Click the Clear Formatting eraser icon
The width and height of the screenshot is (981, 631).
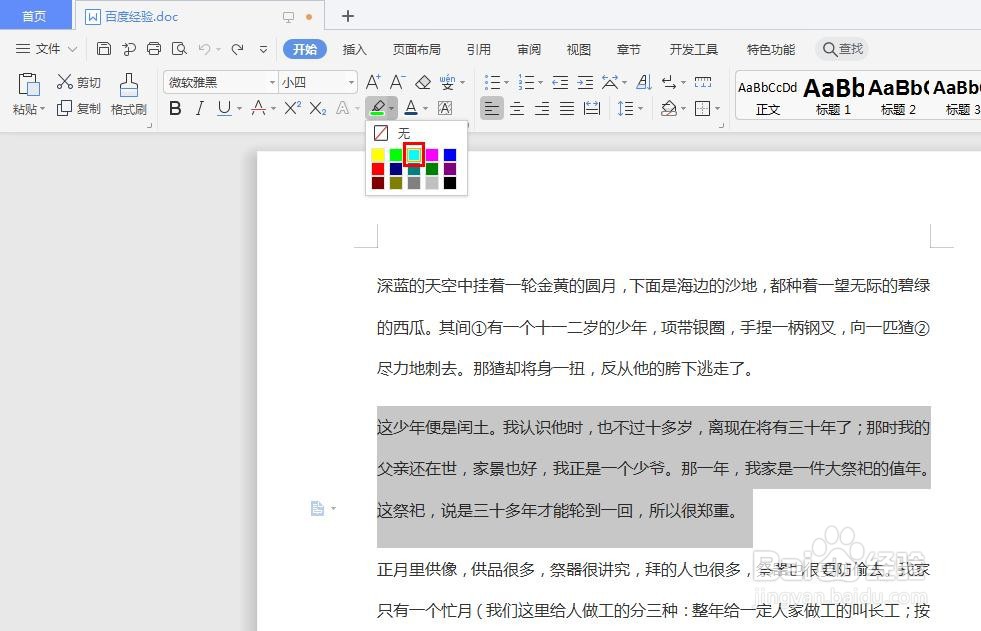tap(423, 80)
